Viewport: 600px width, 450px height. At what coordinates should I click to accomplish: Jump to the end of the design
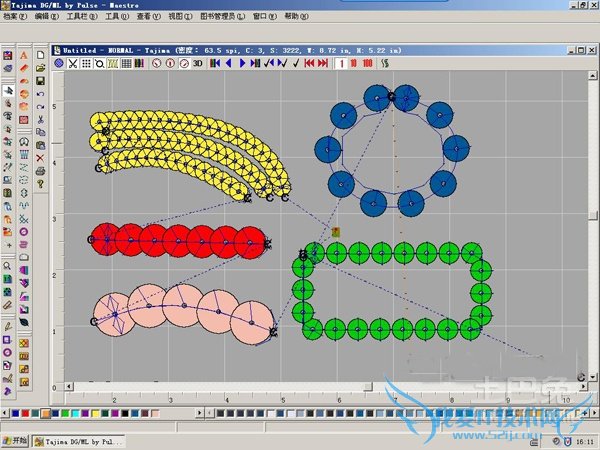coord(255,63)
